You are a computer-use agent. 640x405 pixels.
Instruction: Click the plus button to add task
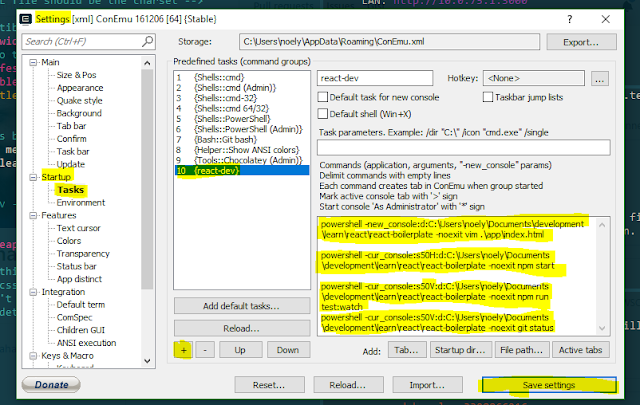[x=184, y=350]
